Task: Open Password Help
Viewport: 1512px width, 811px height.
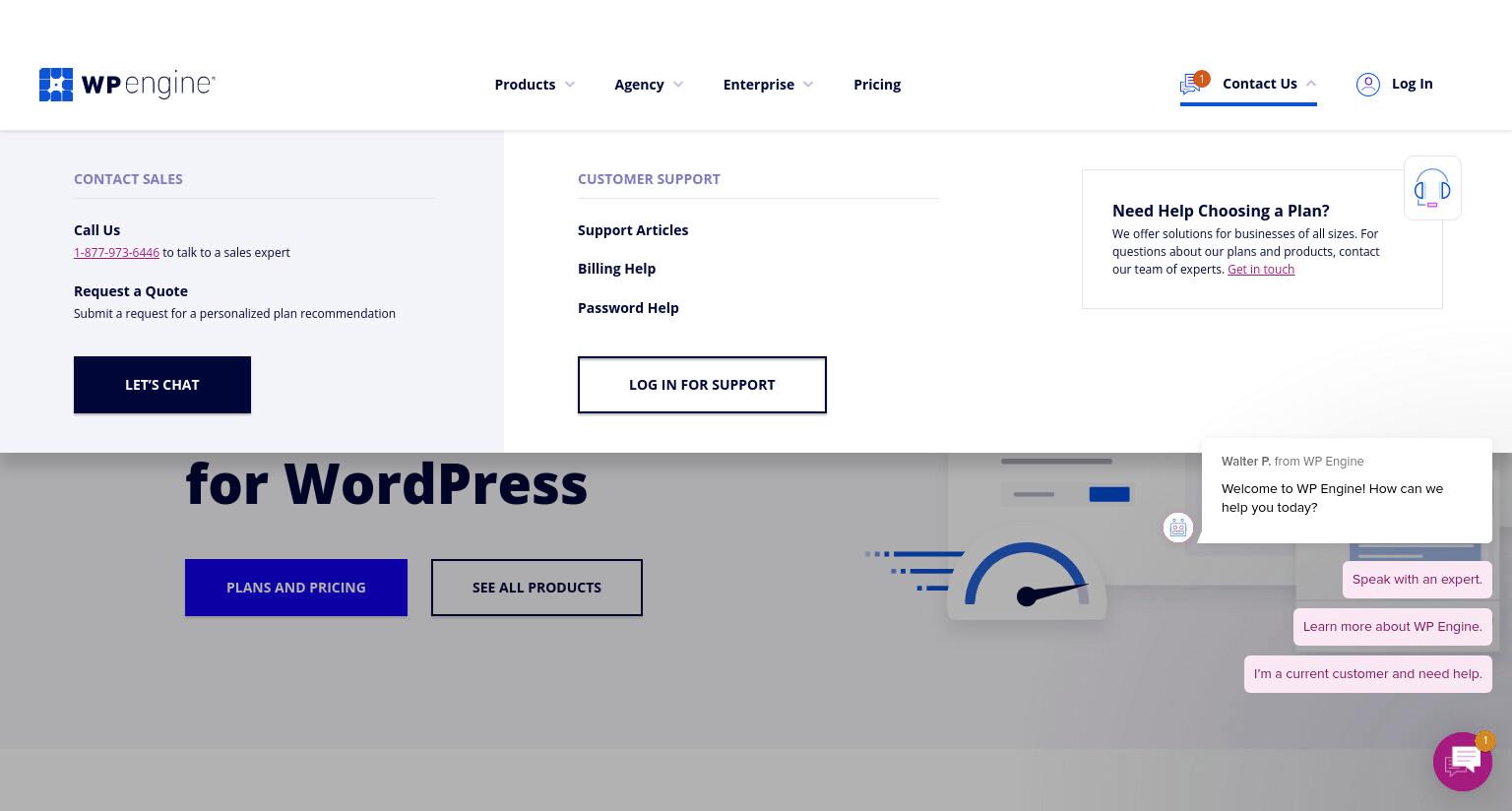Action: (628, 308)
